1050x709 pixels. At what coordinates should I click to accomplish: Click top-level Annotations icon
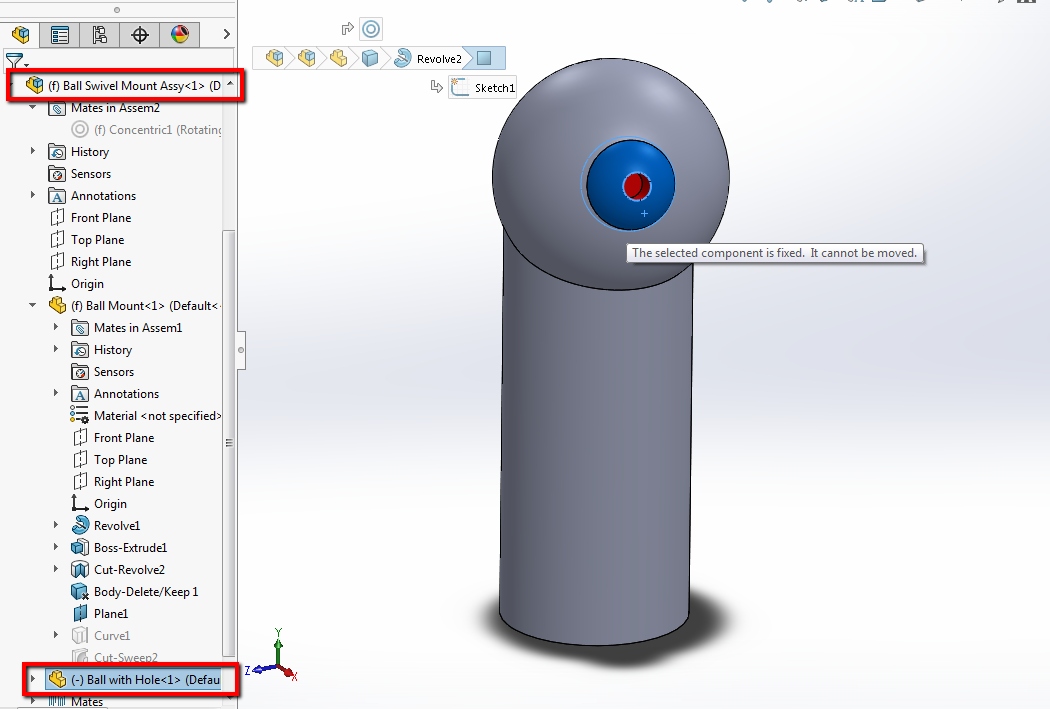(57, 196)
